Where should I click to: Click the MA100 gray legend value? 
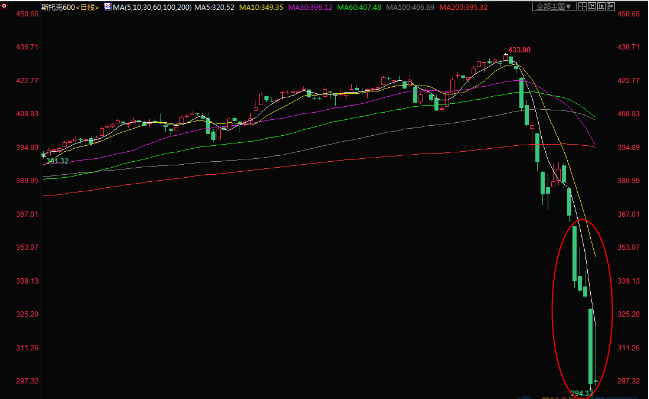coord(410,7)
